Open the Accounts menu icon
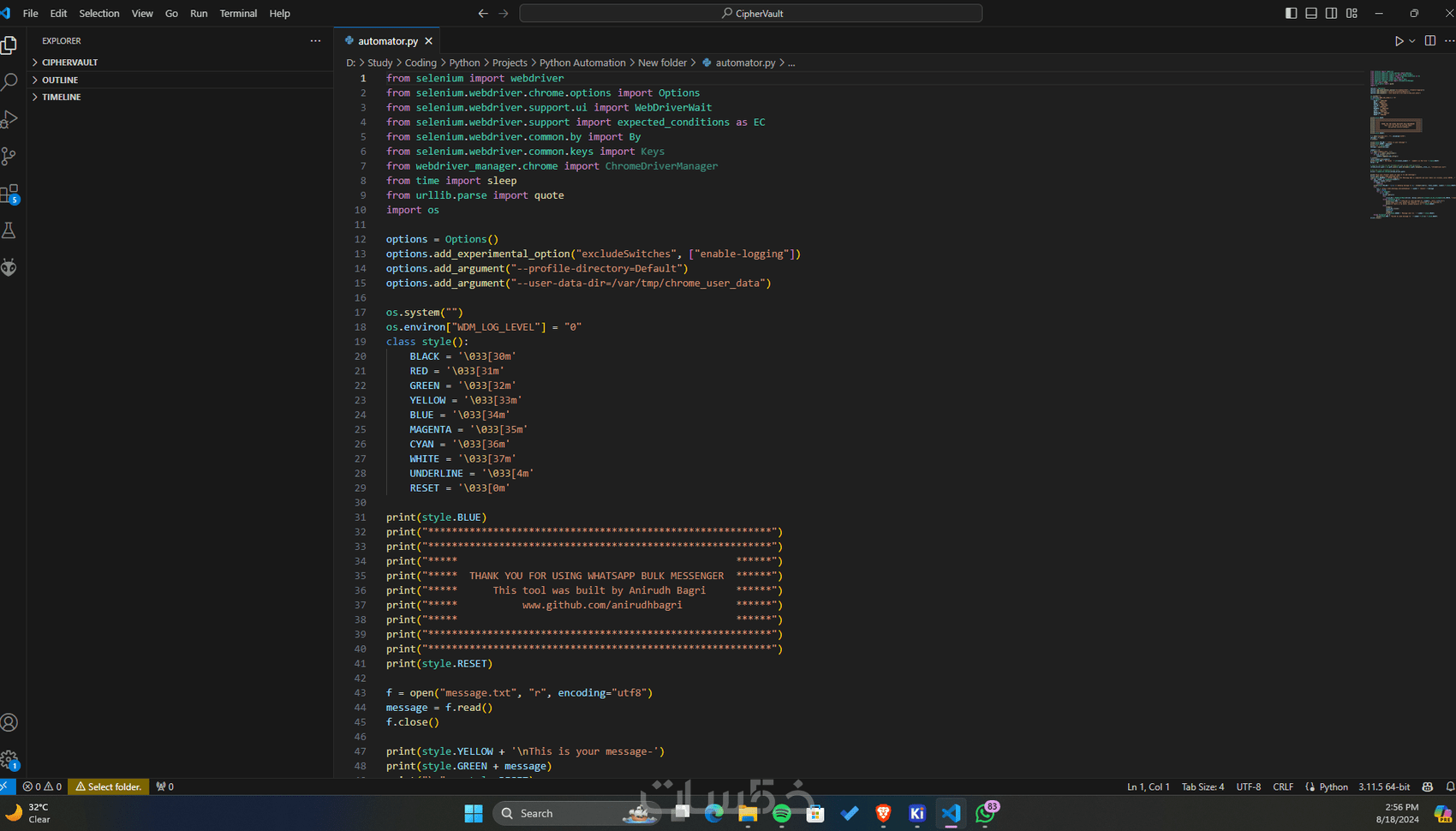1456x831 pixels. [x=9, y=722]
